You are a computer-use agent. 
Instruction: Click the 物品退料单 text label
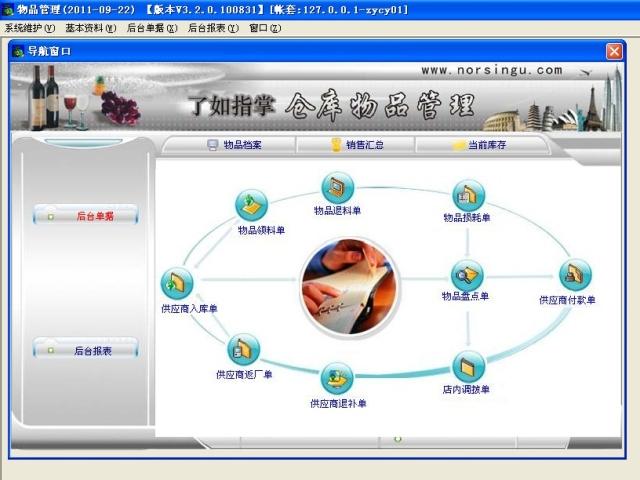tap(337, 211)
